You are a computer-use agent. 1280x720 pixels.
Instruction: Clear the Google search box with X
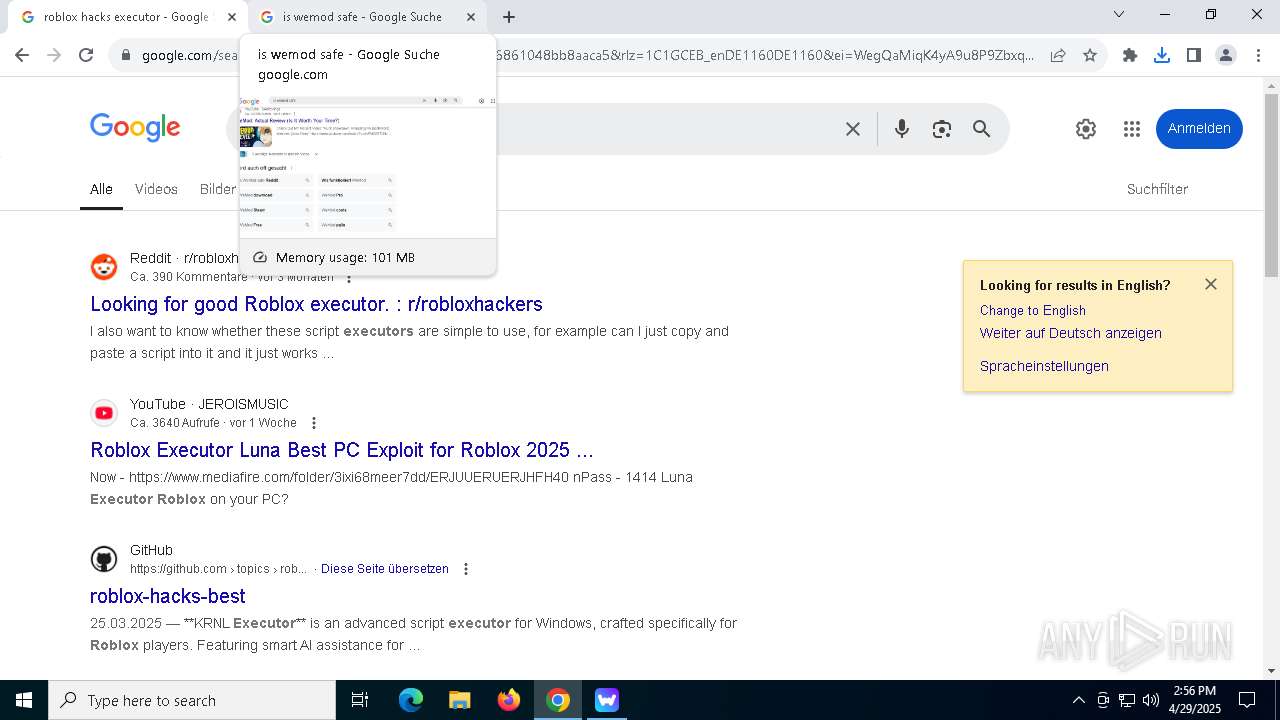pos(853,129)
